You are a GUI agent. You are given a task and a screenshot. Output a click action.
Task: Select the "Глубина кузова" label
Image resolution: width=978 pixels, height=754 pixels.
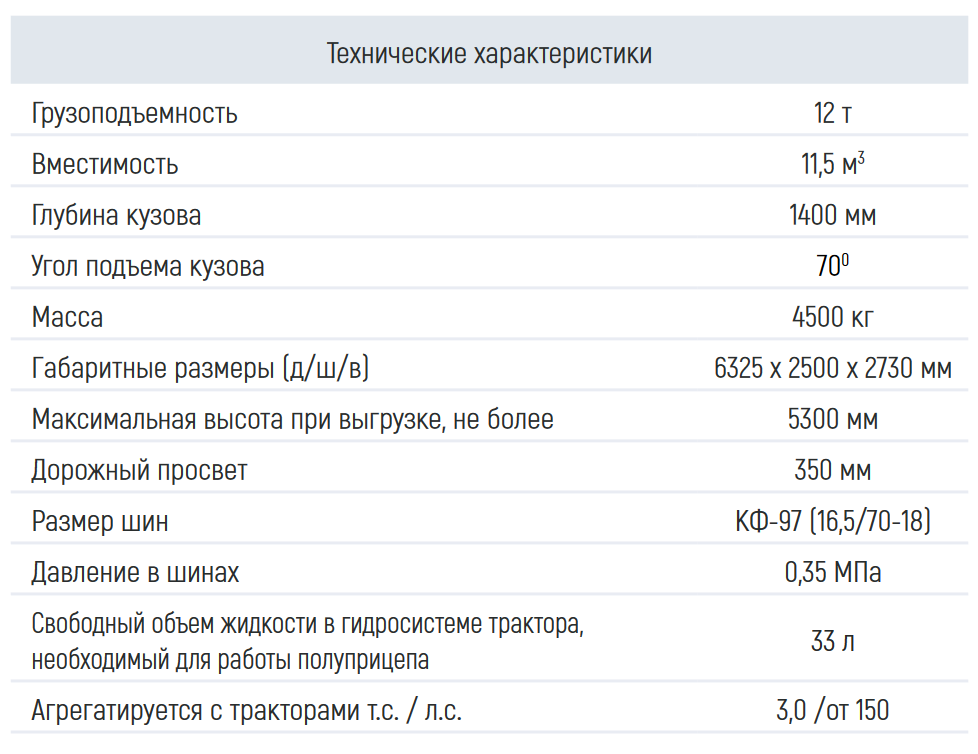tap(116, 215)
